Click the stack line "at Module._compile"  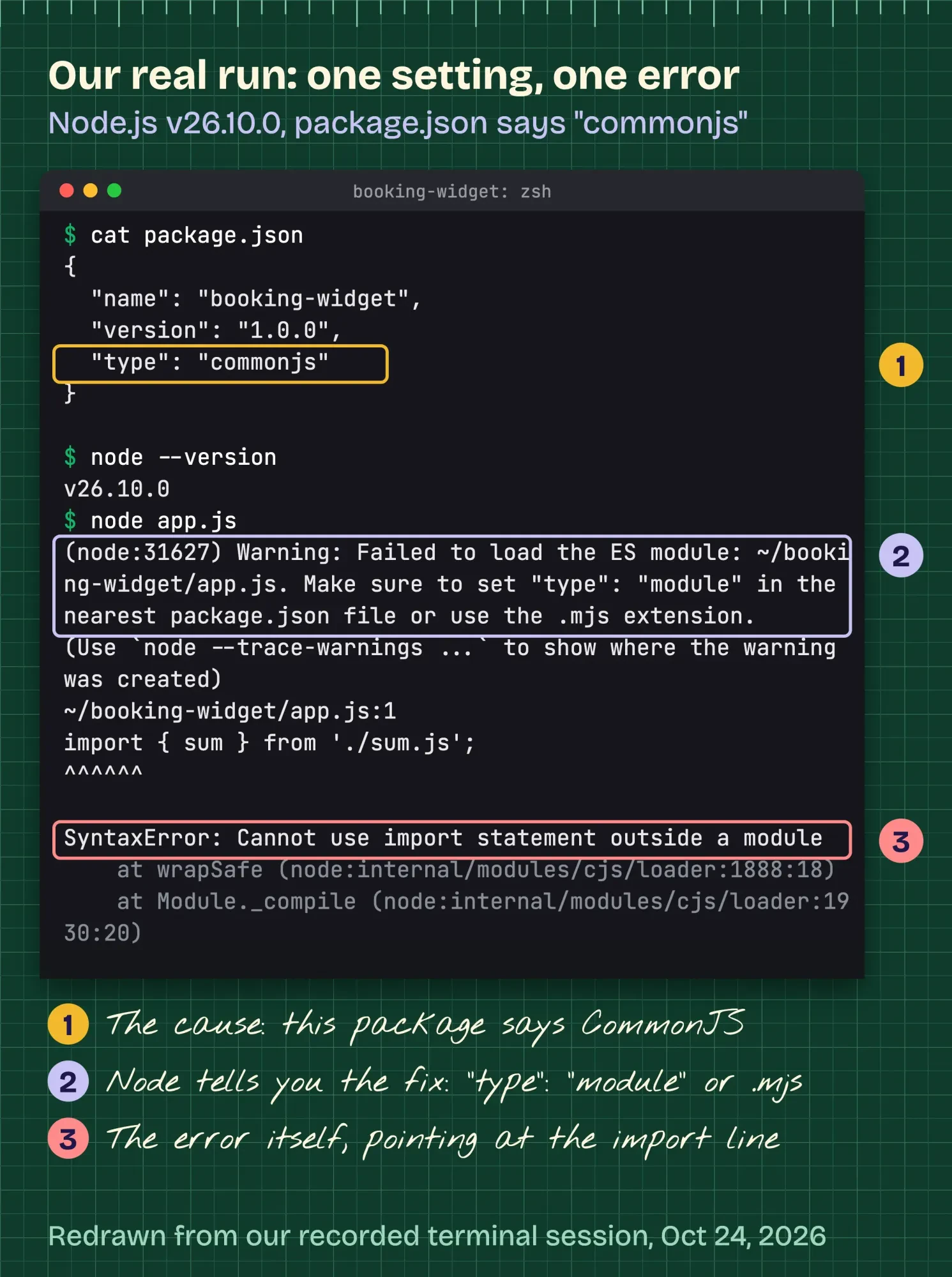click(x=457, y=918)
